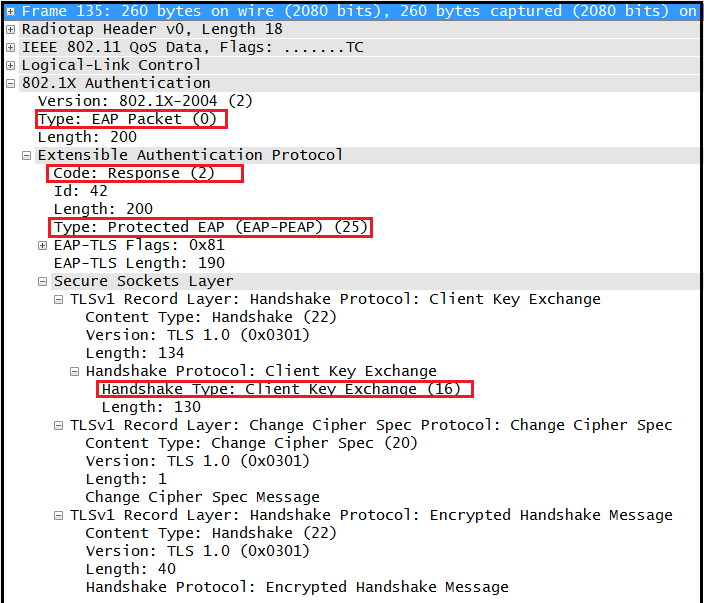The image size is (704, 603).
Task: Click the Code: Response (2) field
Action: coord(146,173)
